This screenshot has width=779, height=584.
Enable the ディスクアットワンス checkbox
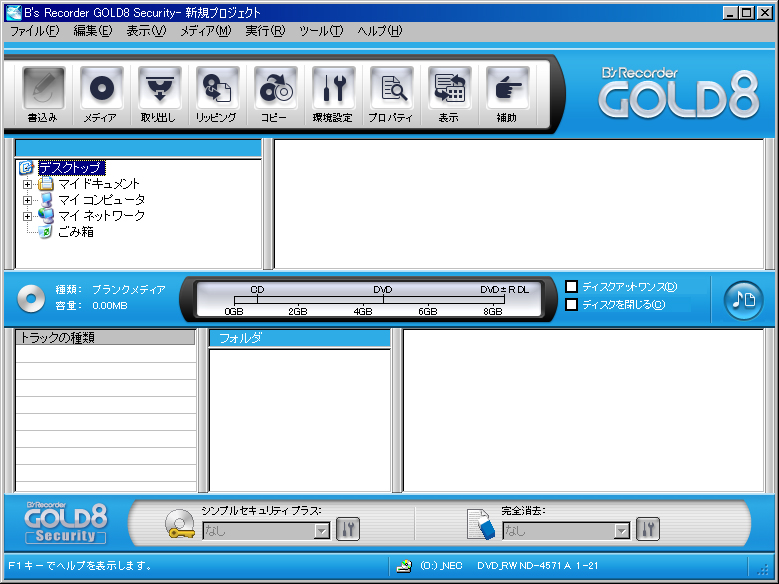pyautogui.click(x=572, y=287)
